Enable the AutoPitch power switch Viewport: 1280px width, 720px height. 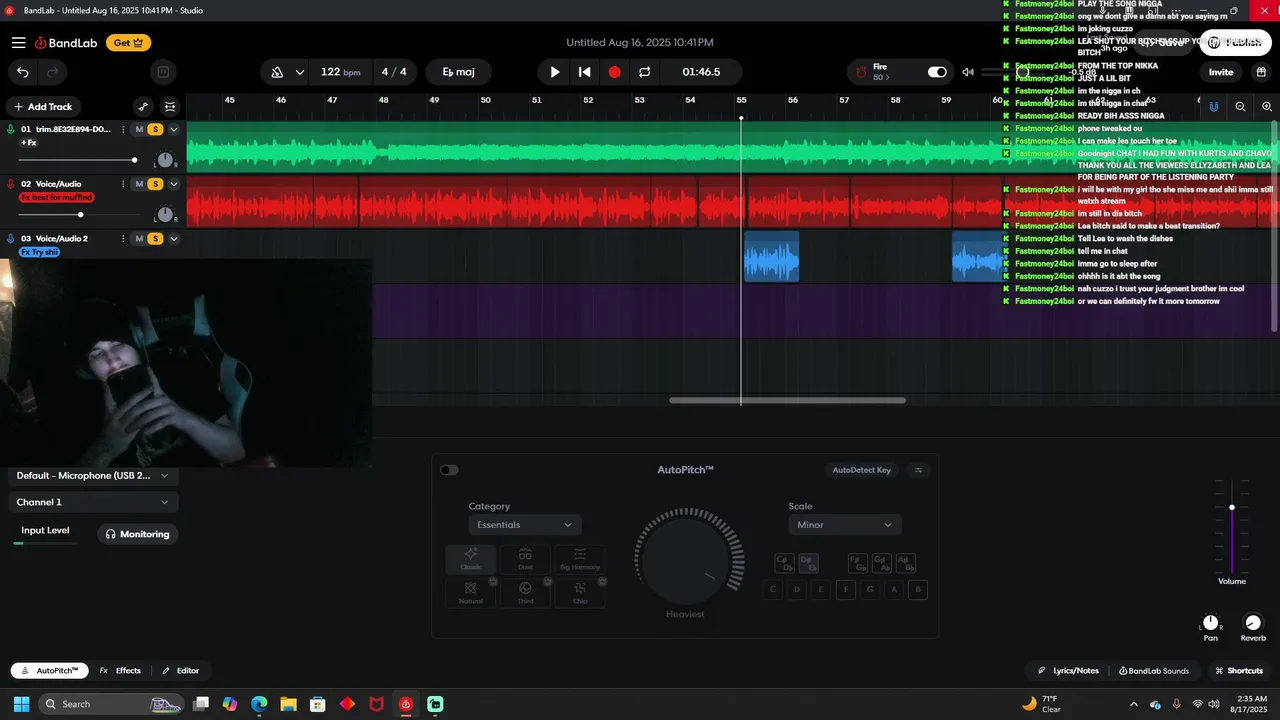(449, 470)
